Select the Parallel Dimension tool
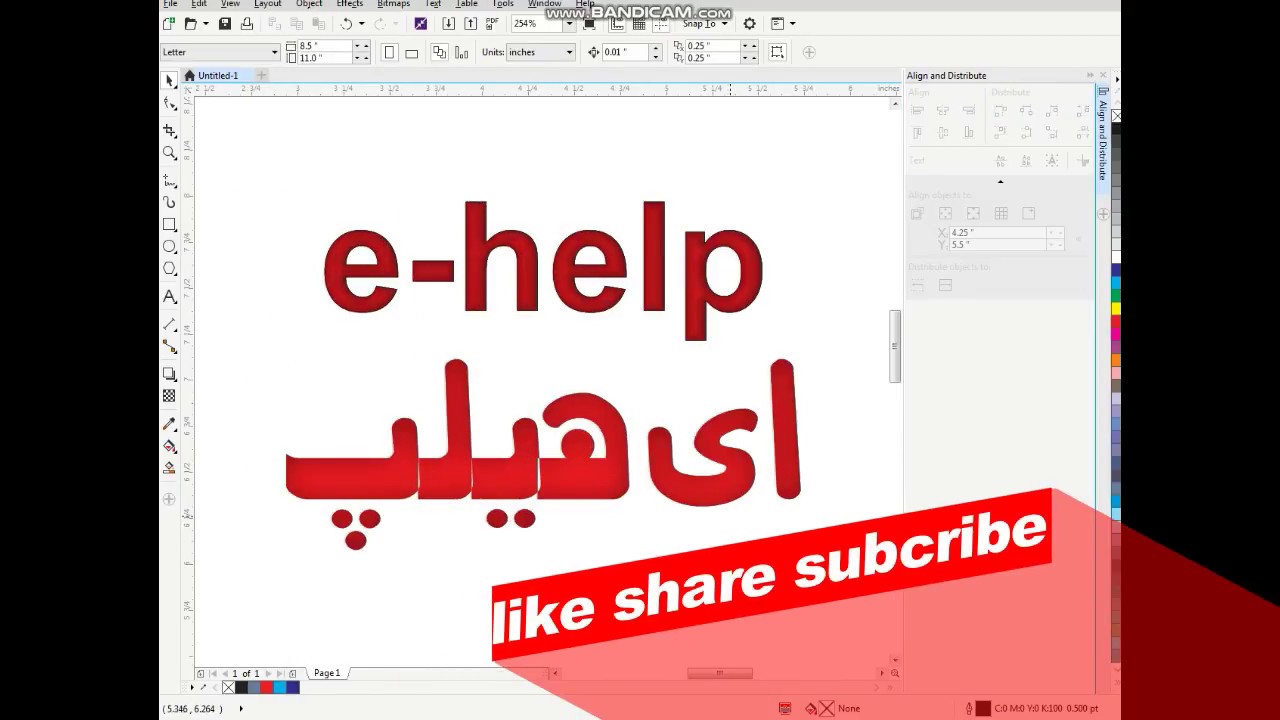Viewport: 1280px width, 720px height. [x=169, y=325]
